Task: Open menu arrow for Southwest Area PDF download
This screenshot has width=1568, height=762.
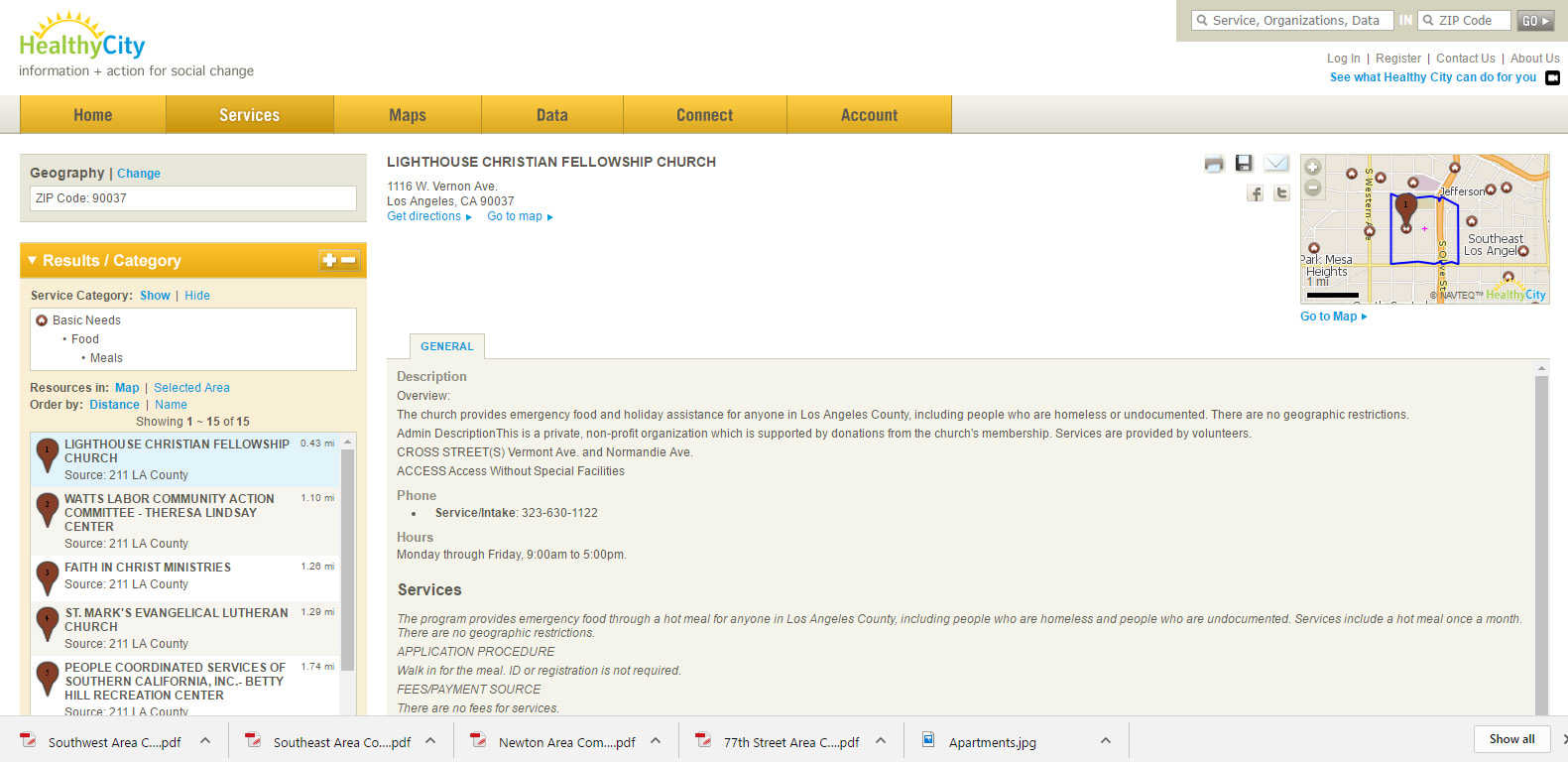Action: click(x=205, y=741)
